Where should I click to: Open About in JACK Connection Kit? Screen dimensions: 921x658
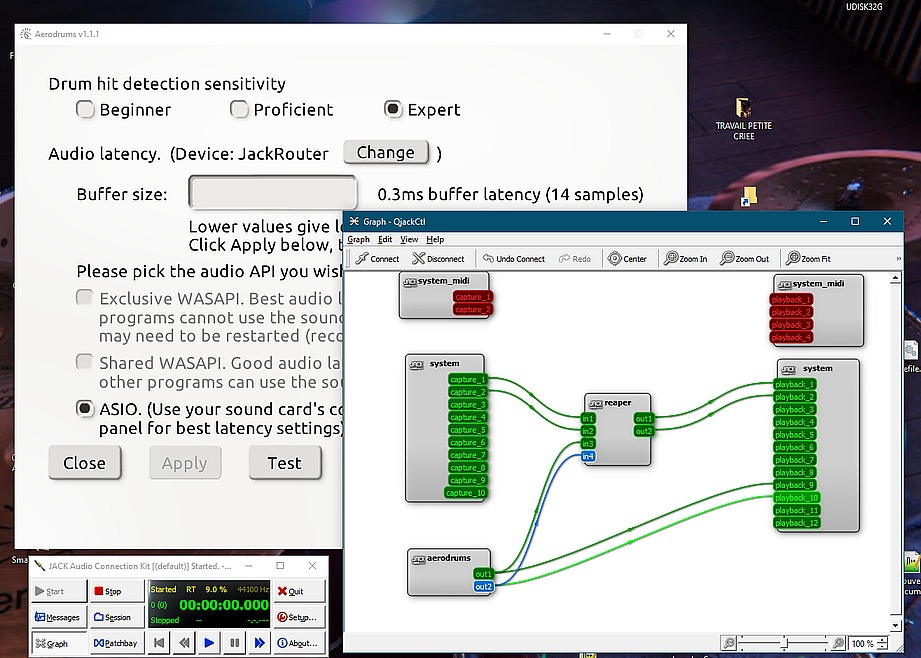pyautogui.click(x=300, y=643)
